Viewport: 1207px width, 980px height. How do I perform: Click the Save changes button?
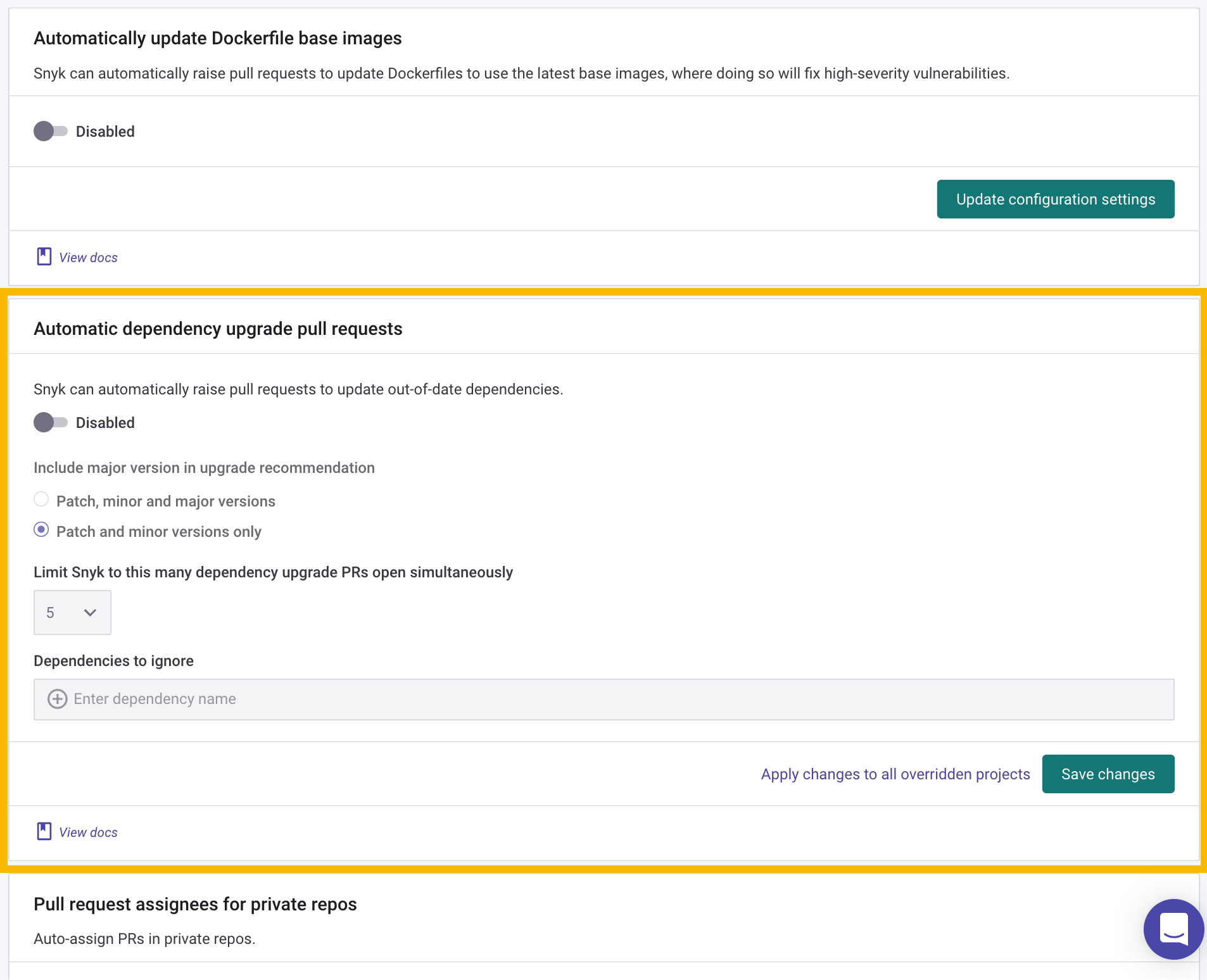pos(1108,774)
